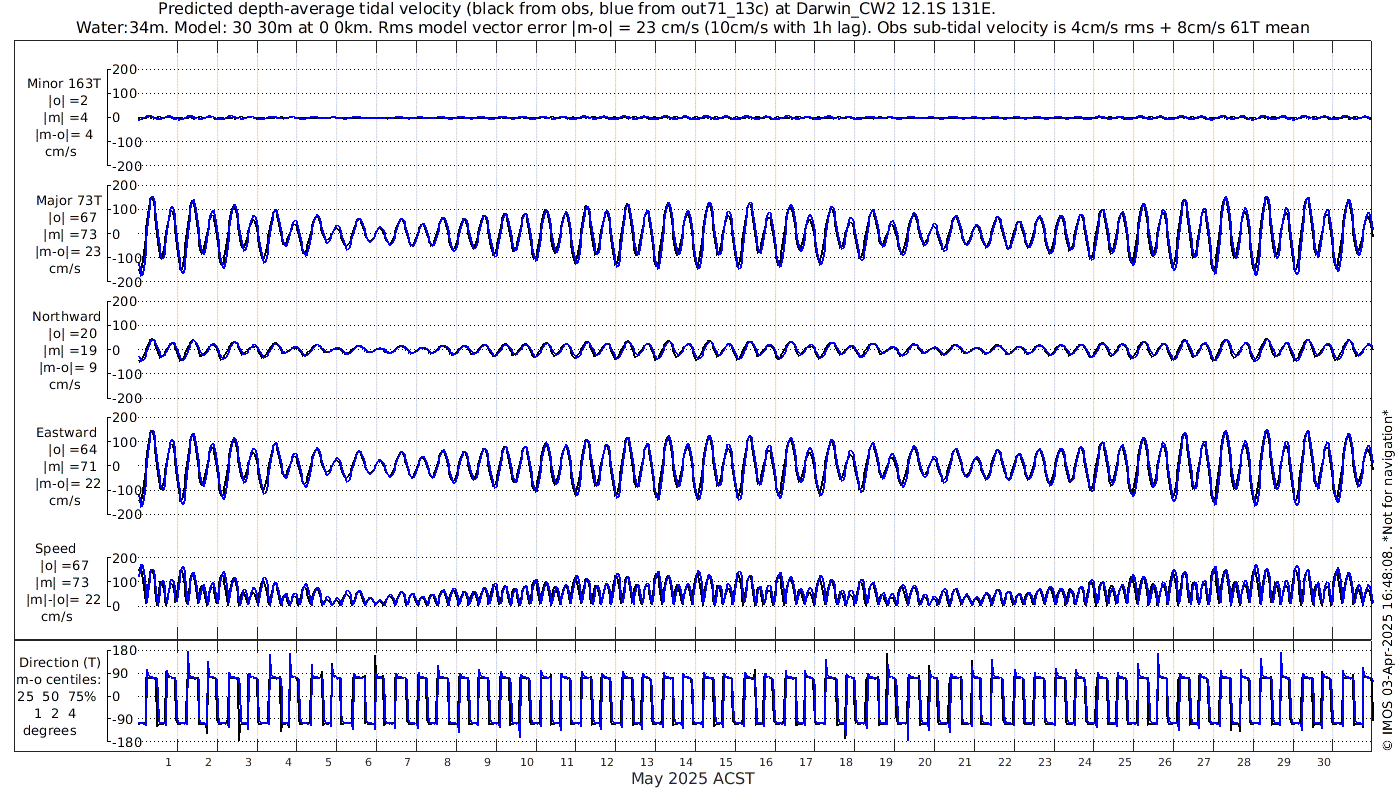Click the 'Eastward' panel label
The height and width of the screenshot is (800, 1400).
point(66,433)
